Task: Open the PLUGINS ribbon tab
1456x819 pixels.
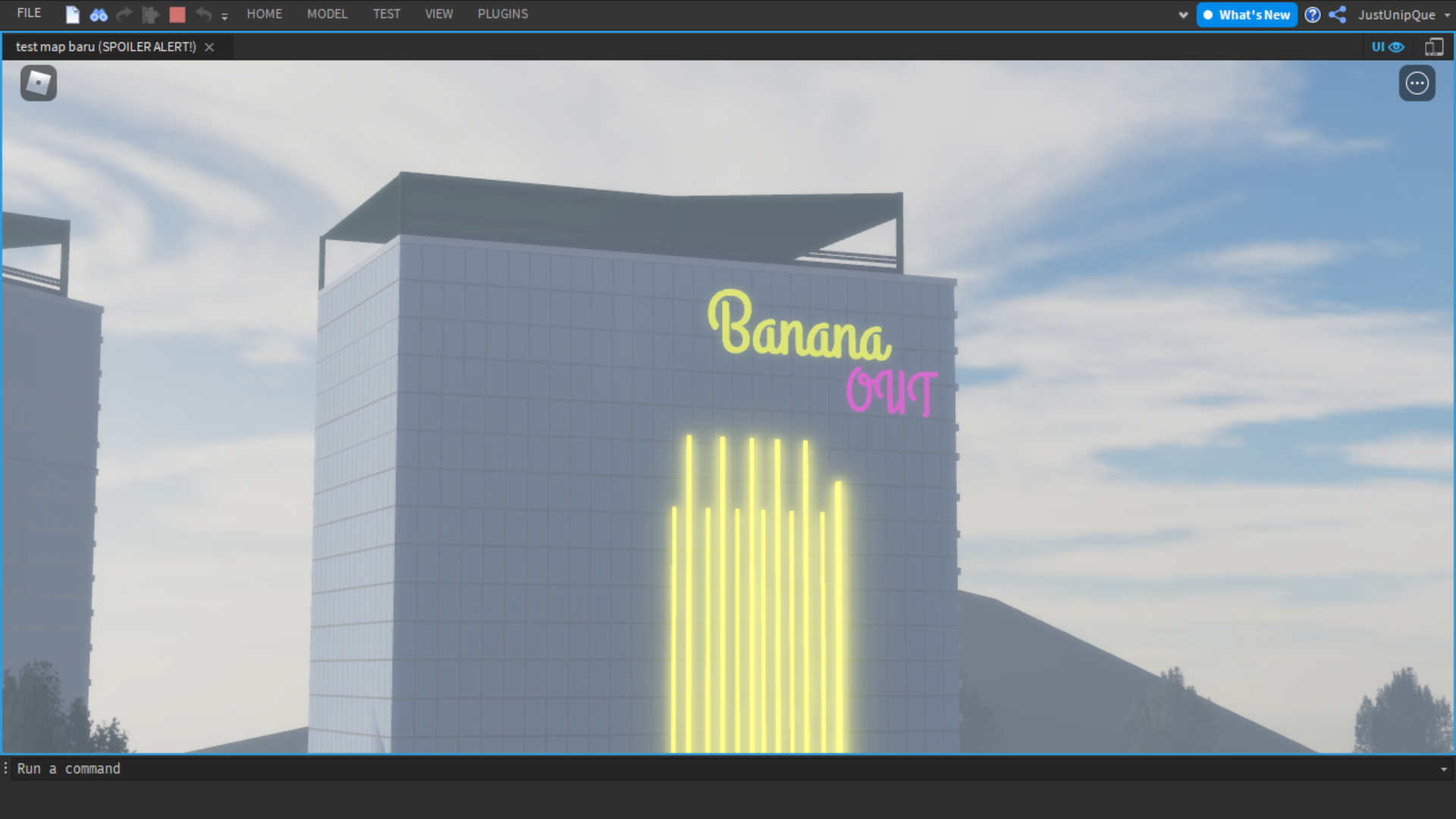Action: tap(503, 14)
